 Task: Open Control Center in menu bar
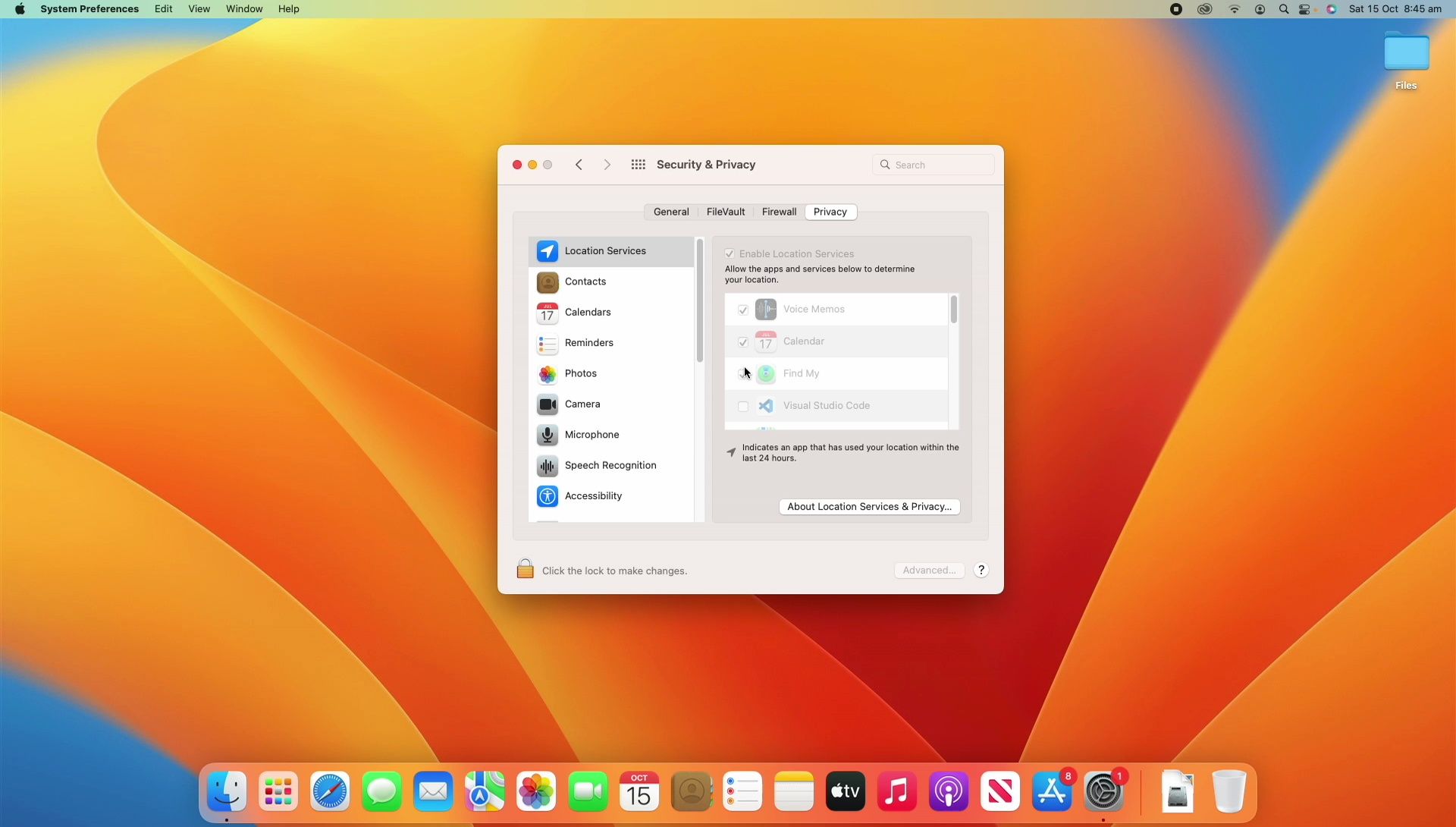(x=1305, y=9)
